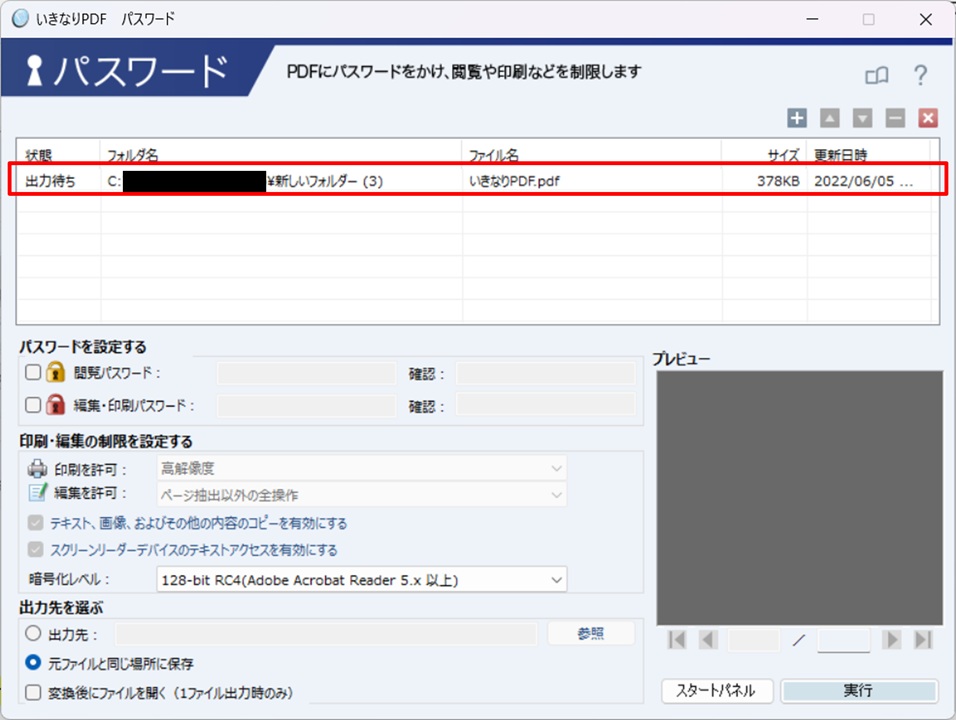Go to next preview page
Image resolution: width=956 pixels, height=720 pixels.
(891, 640)
